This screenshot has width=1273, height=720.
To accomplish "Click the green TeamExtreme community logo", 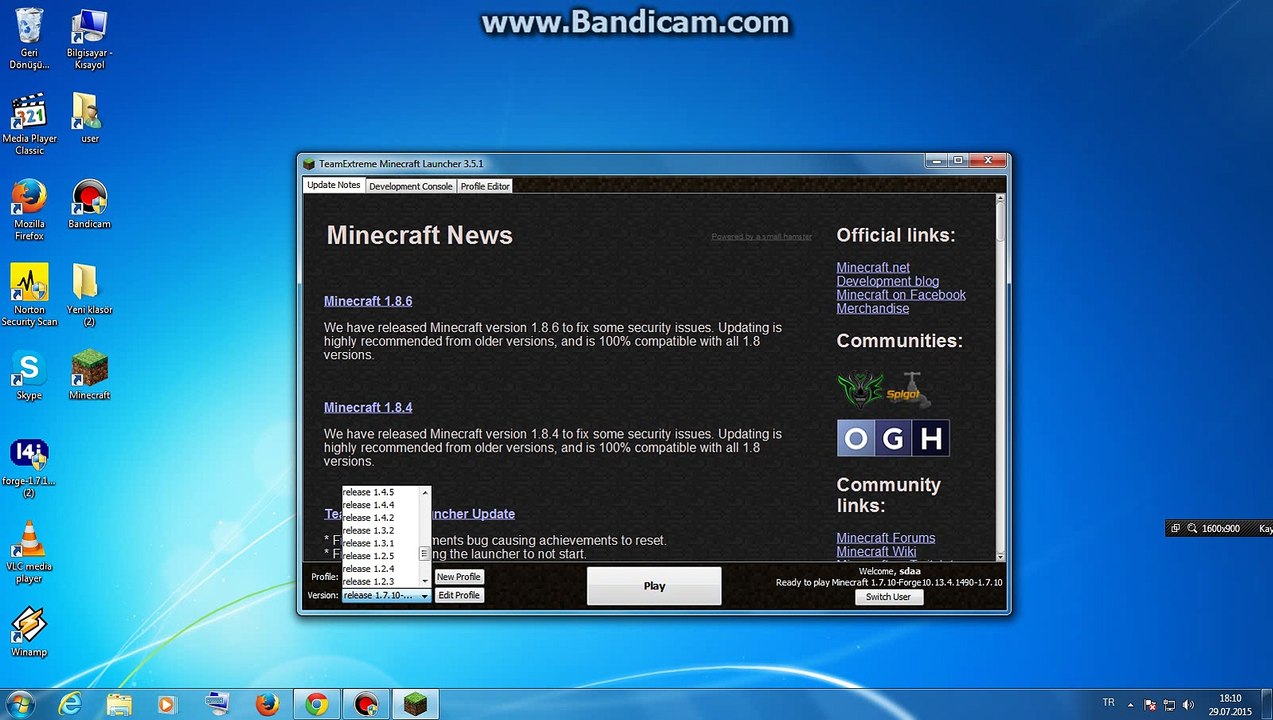I will [x=860, y=390].
